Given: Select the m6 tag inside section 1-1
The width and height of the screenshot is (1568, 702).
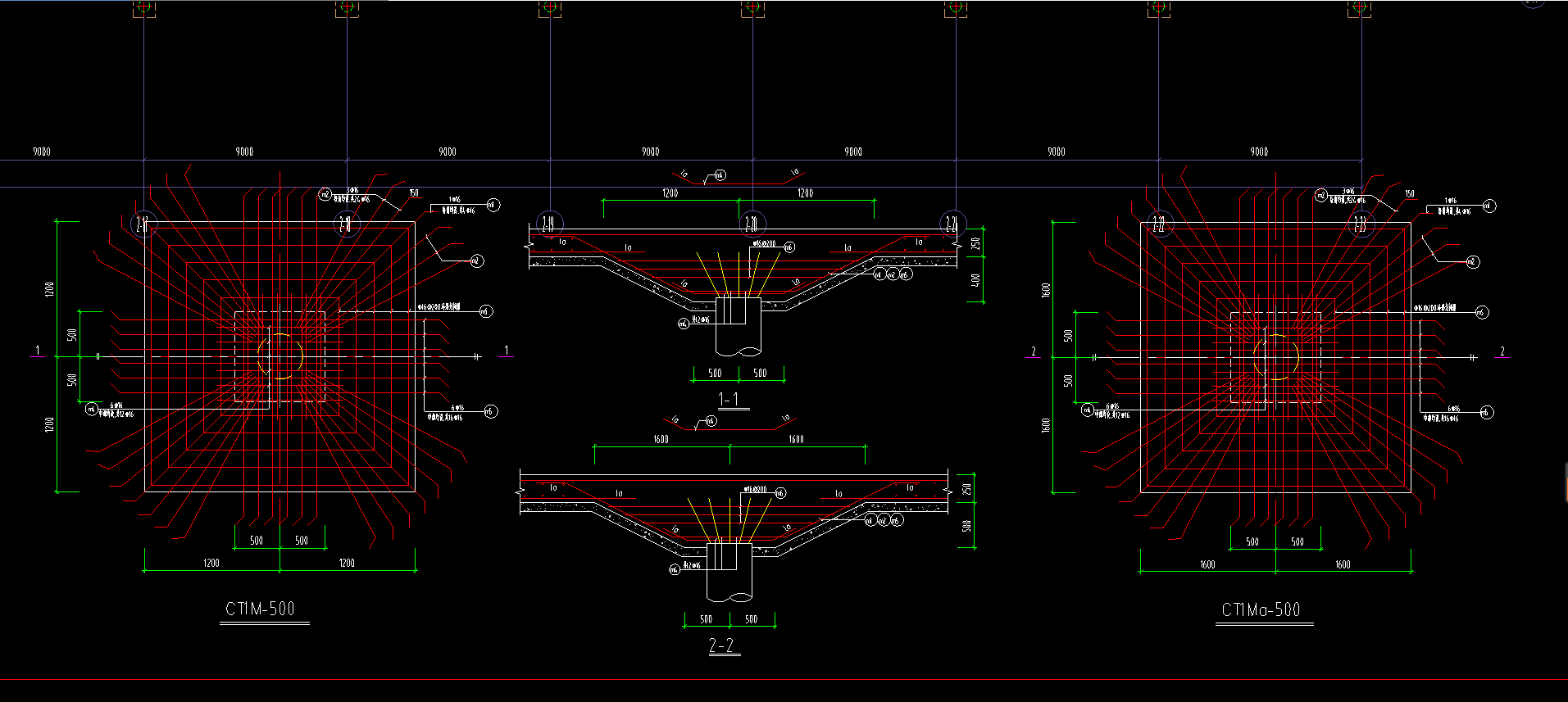Looking at the screenshot, I should tap(789, 247).
